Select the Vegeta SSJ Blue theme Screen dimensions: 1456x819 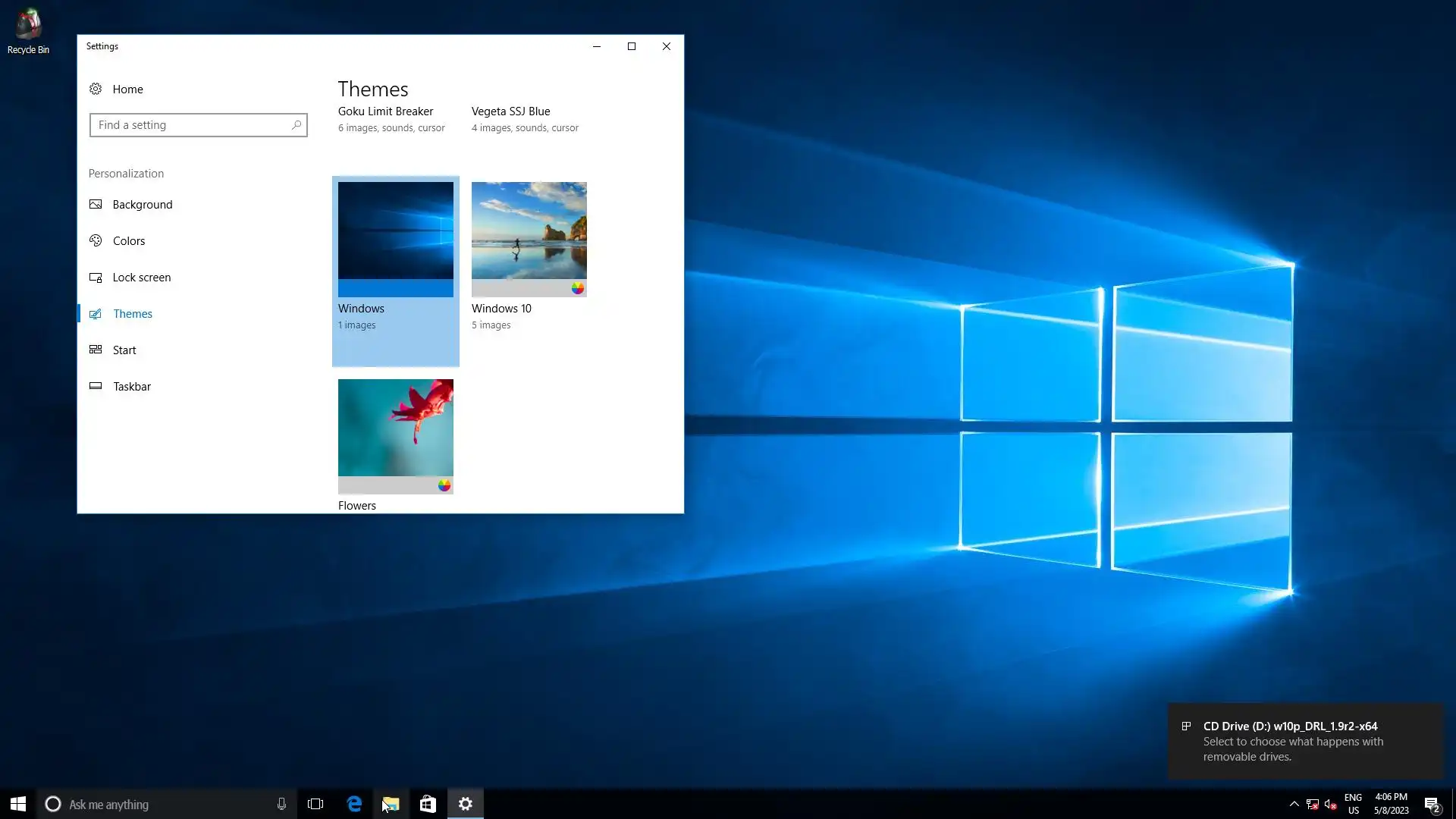pos(510,111)
